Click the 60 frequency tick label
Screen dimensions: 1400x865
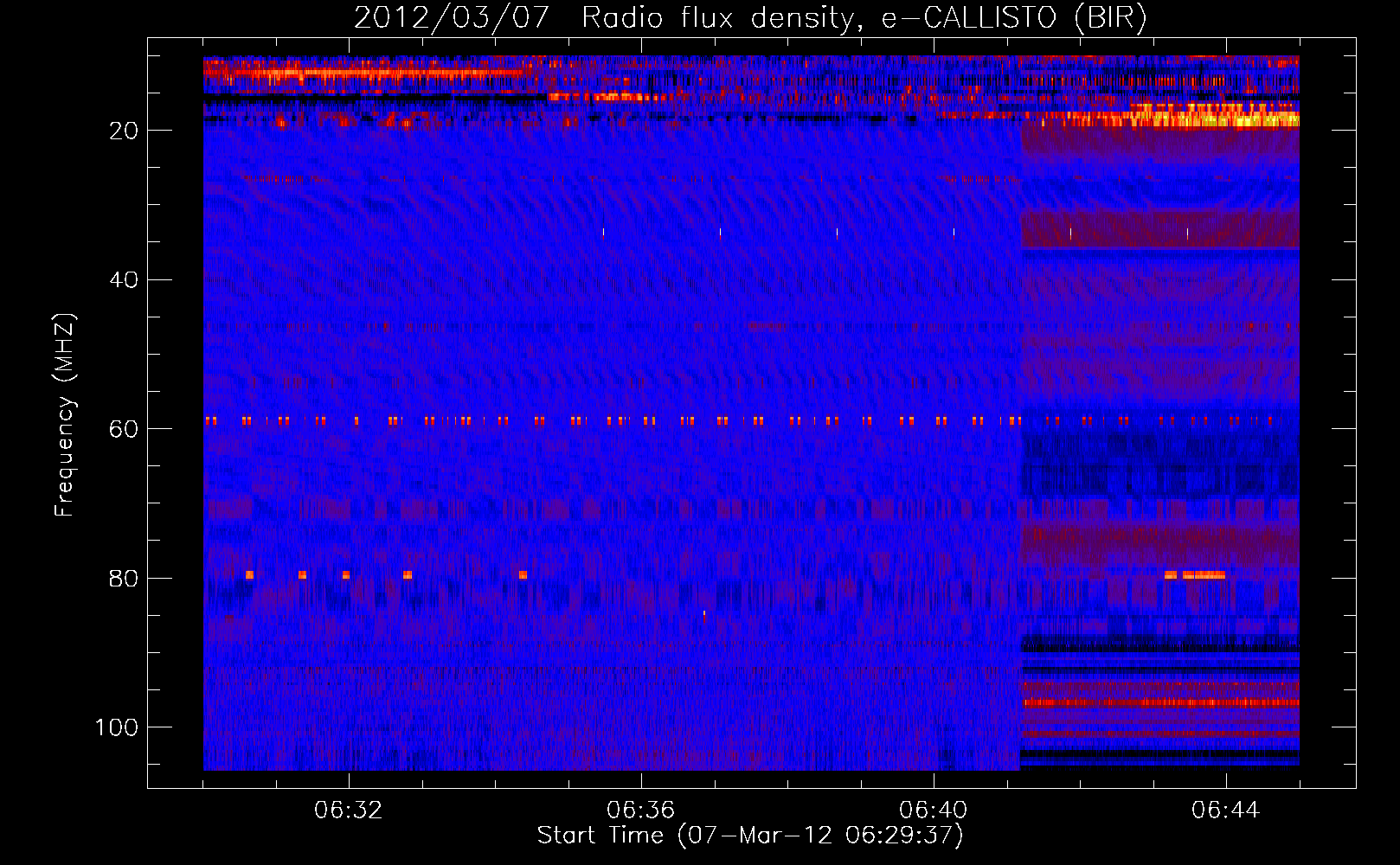[124, 429]
